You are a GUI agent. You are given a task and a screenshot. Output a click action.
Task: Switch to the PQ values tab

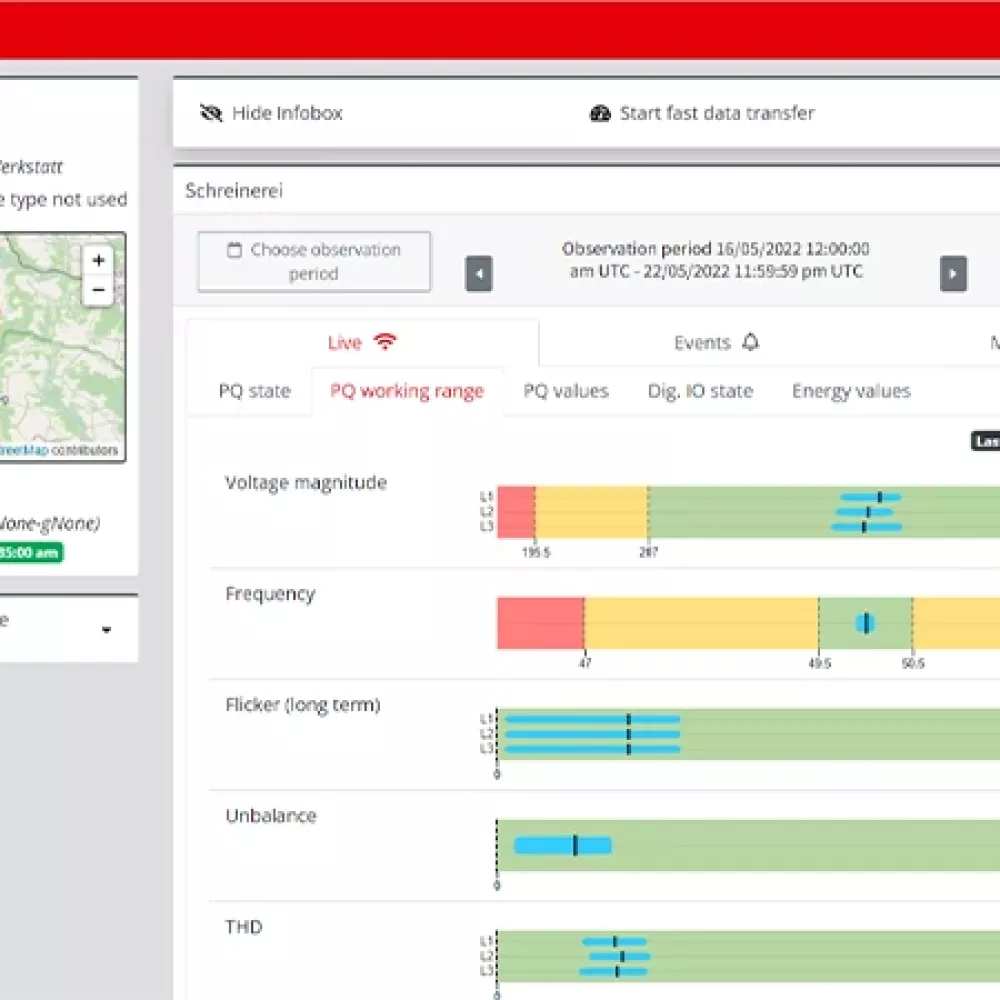coord(565,391)
